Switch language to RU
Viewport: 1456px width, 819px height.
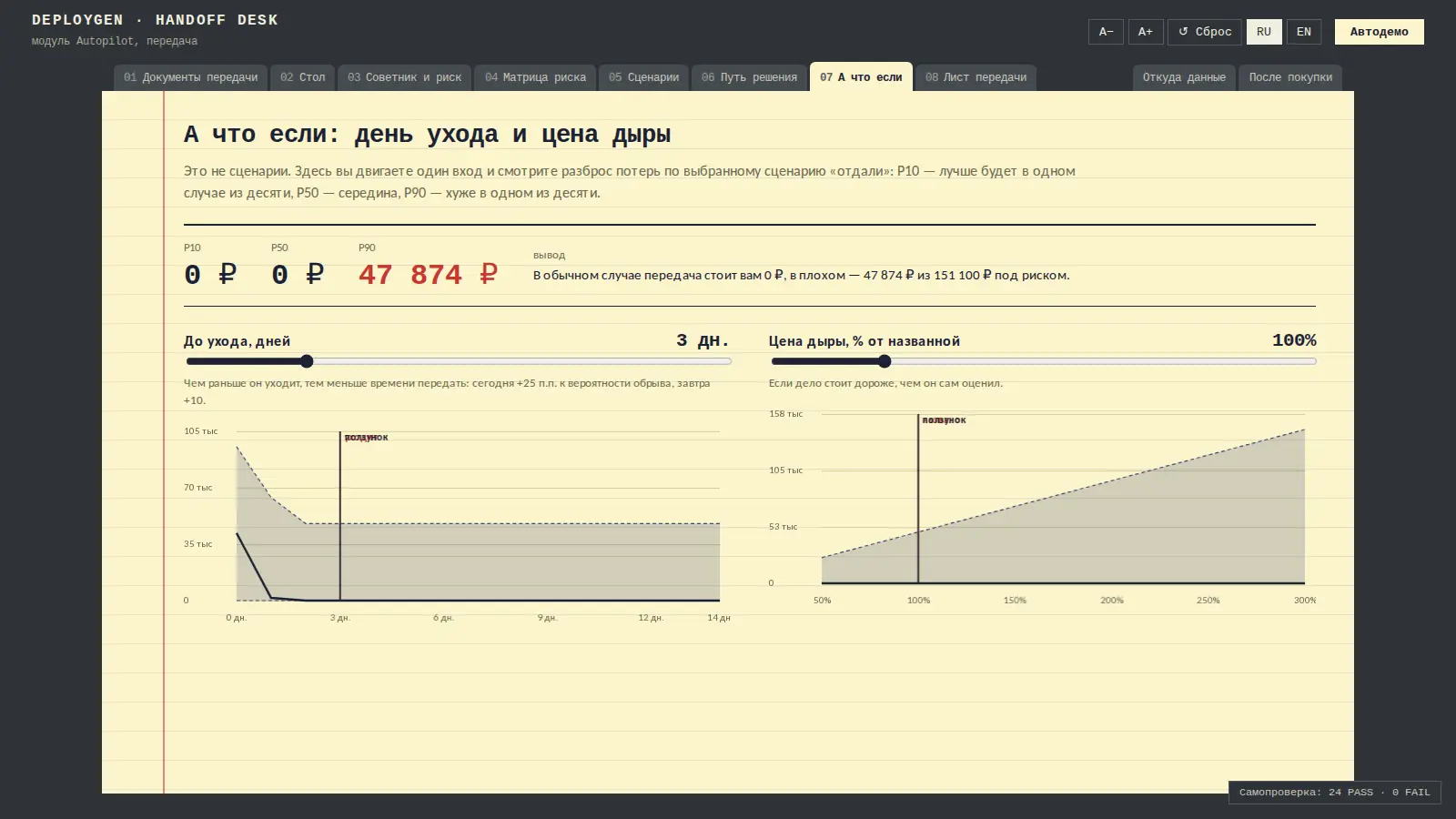click(1264, 32)
